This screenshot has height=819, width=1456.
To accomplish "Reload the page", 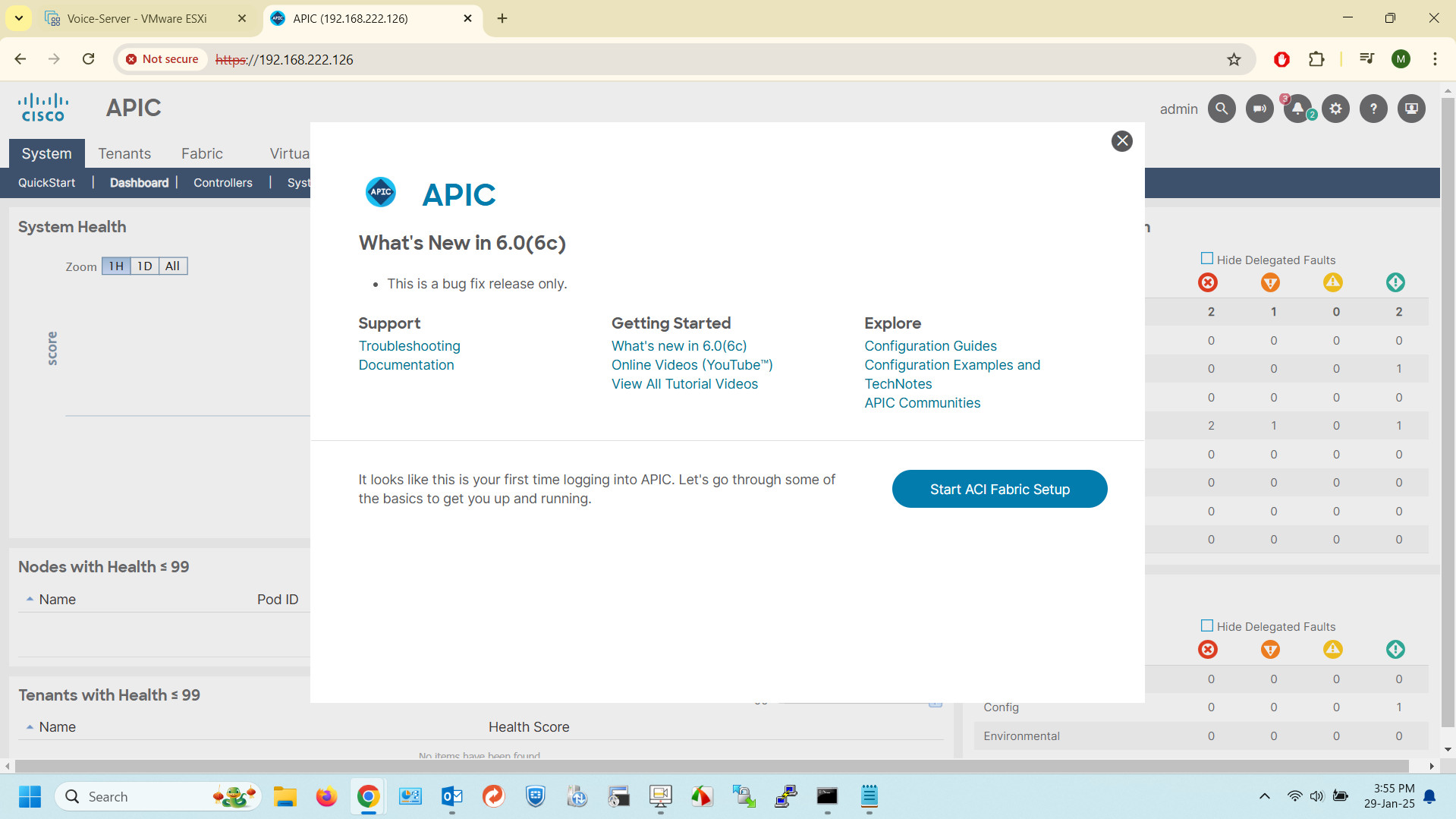I will point(88,59).
